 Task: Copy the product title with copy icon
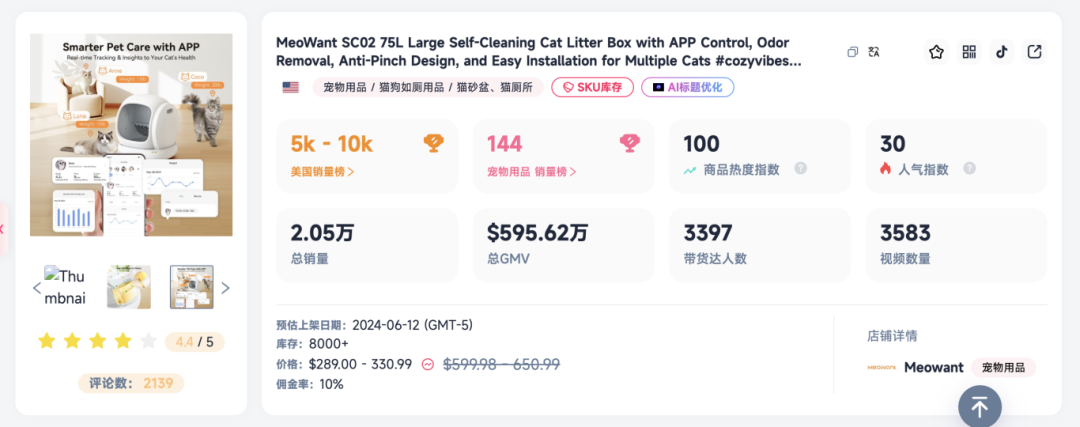click(852, 52)
